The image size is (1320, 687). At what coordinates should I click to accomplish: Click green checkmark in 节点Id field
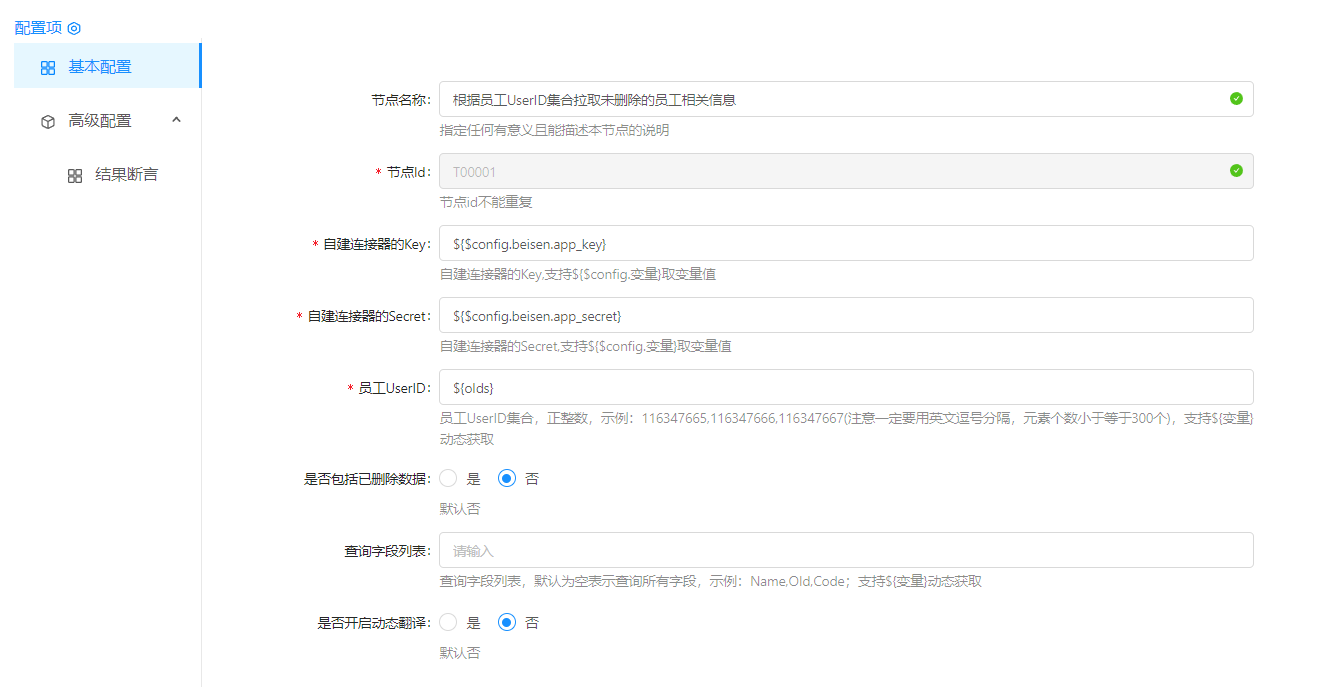(1236, 171)
